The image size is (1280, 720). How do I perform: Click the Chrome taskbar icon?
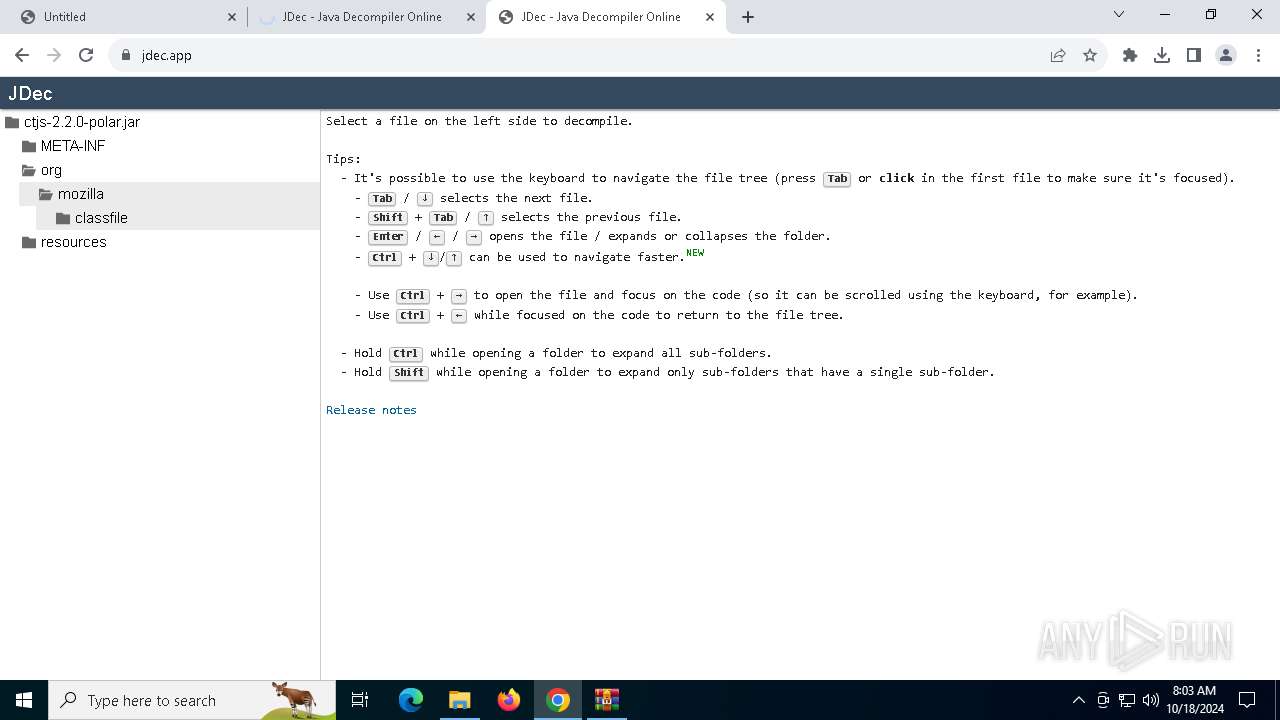click(558, 700)
